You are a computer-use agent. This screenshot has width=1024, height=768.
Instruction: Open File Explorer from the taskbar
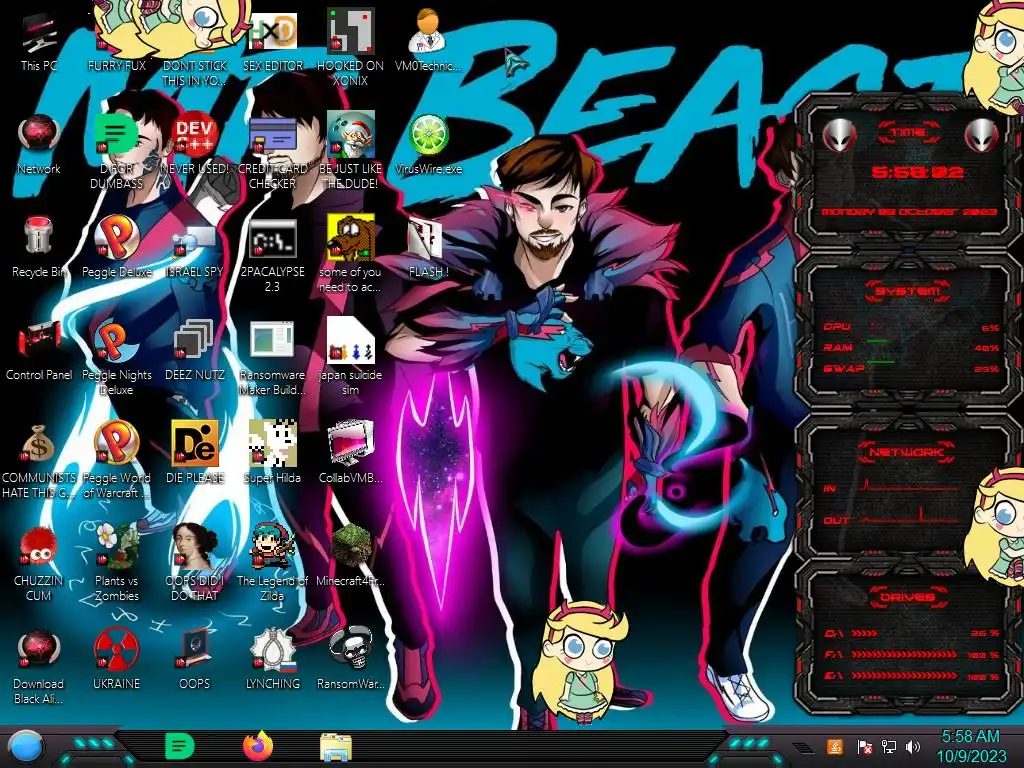tap(336, 747)
